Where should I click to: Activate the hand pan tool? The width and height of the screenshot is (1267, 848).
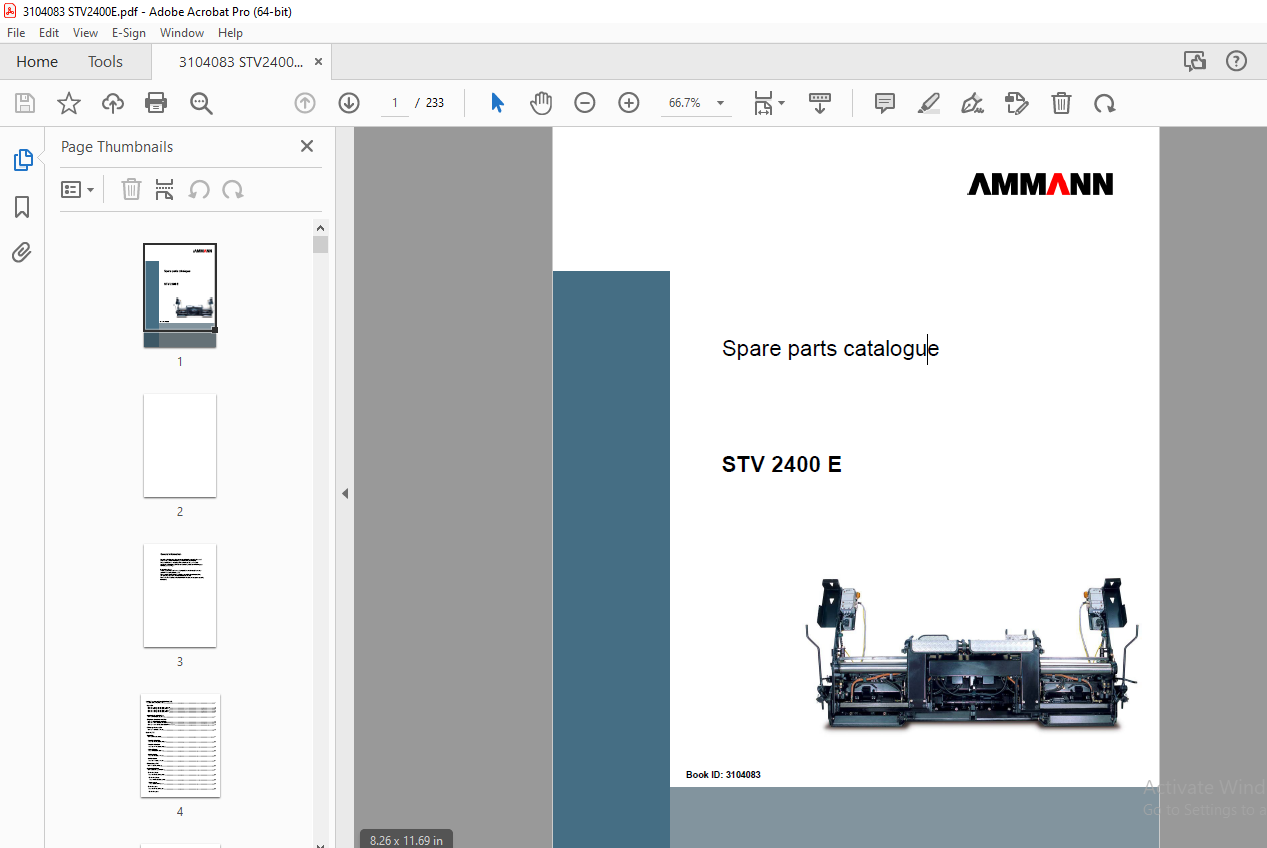pyautogui.click(x=541, y=103)
